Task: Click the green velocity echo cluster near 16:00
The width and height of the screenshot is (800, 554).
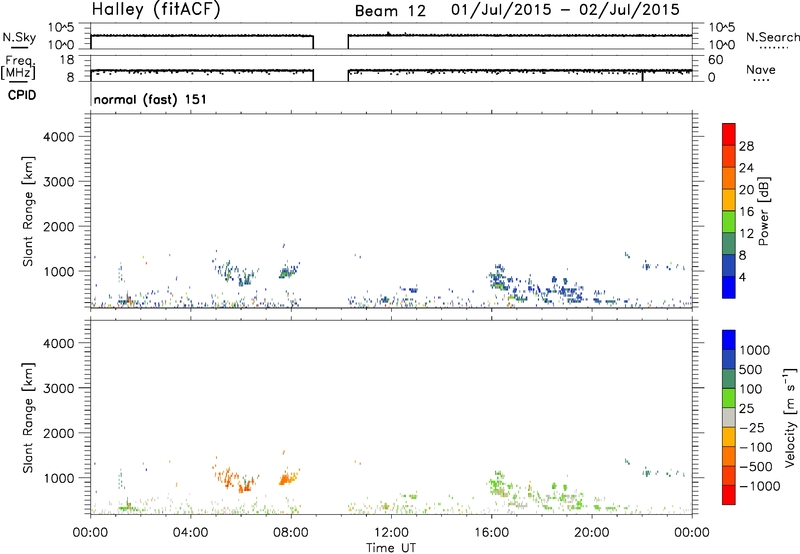Action: (497, 483)
